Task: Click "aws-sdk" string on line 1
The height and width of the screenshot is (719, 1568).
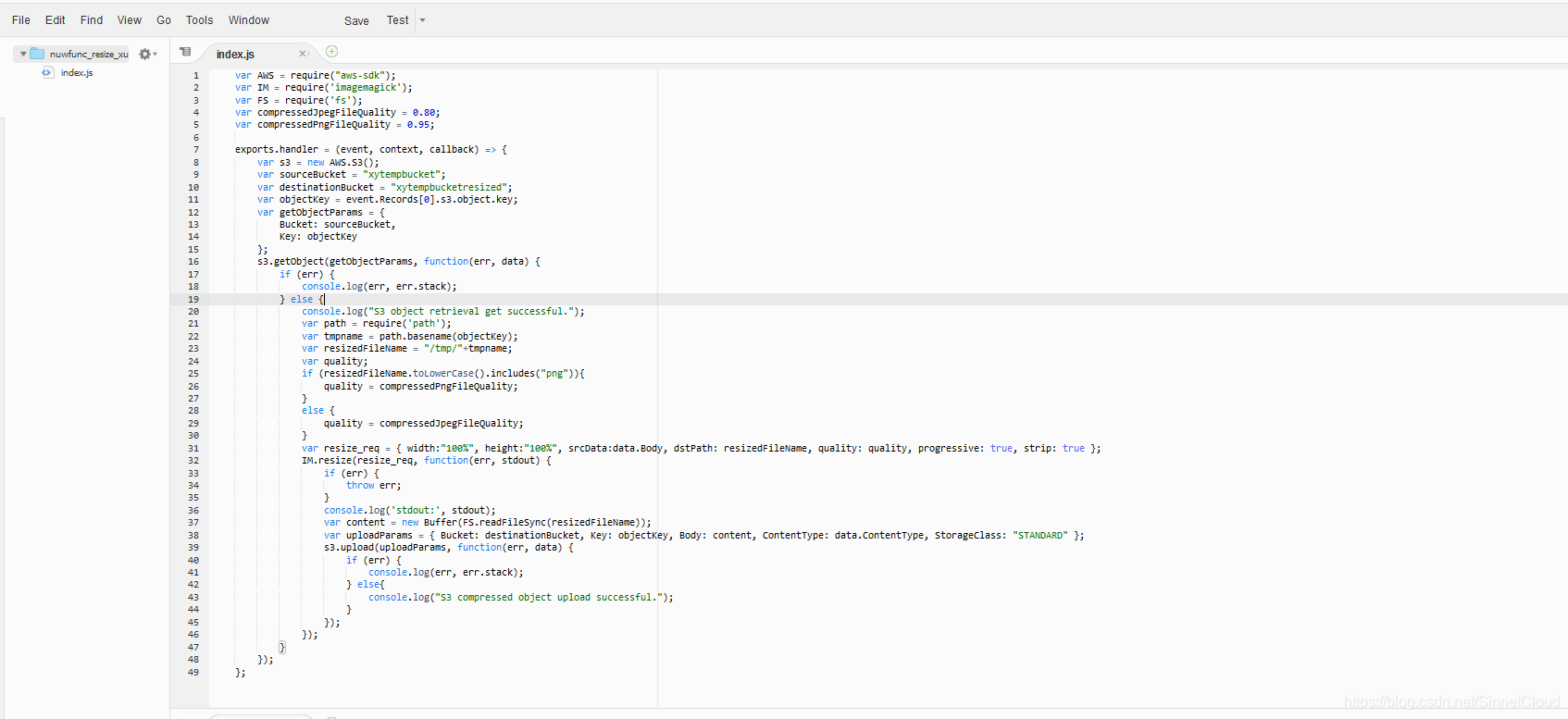Action: point(360,76)
